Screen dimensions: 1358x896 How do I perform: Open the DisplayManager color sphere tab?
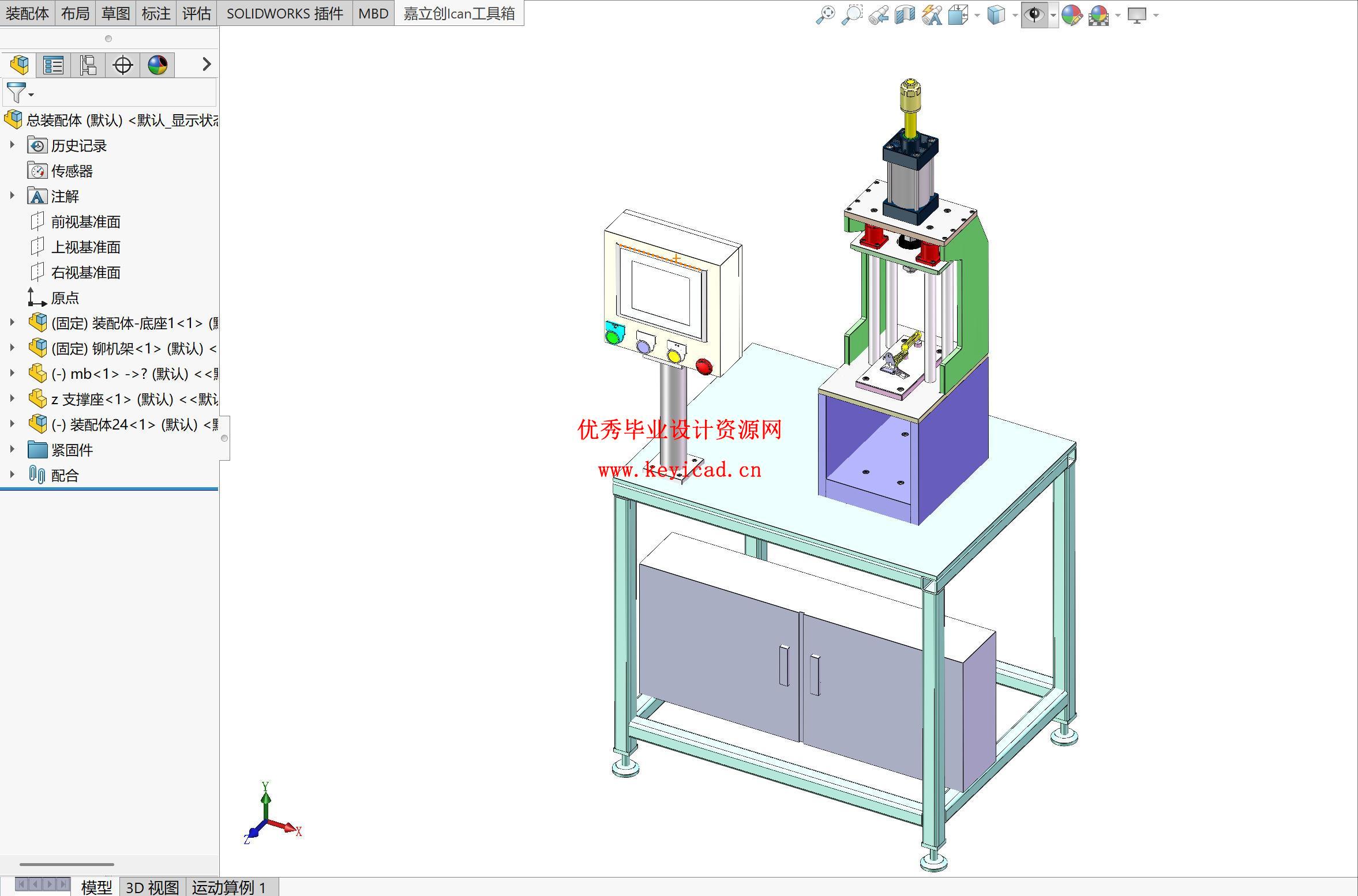[157, 65]
